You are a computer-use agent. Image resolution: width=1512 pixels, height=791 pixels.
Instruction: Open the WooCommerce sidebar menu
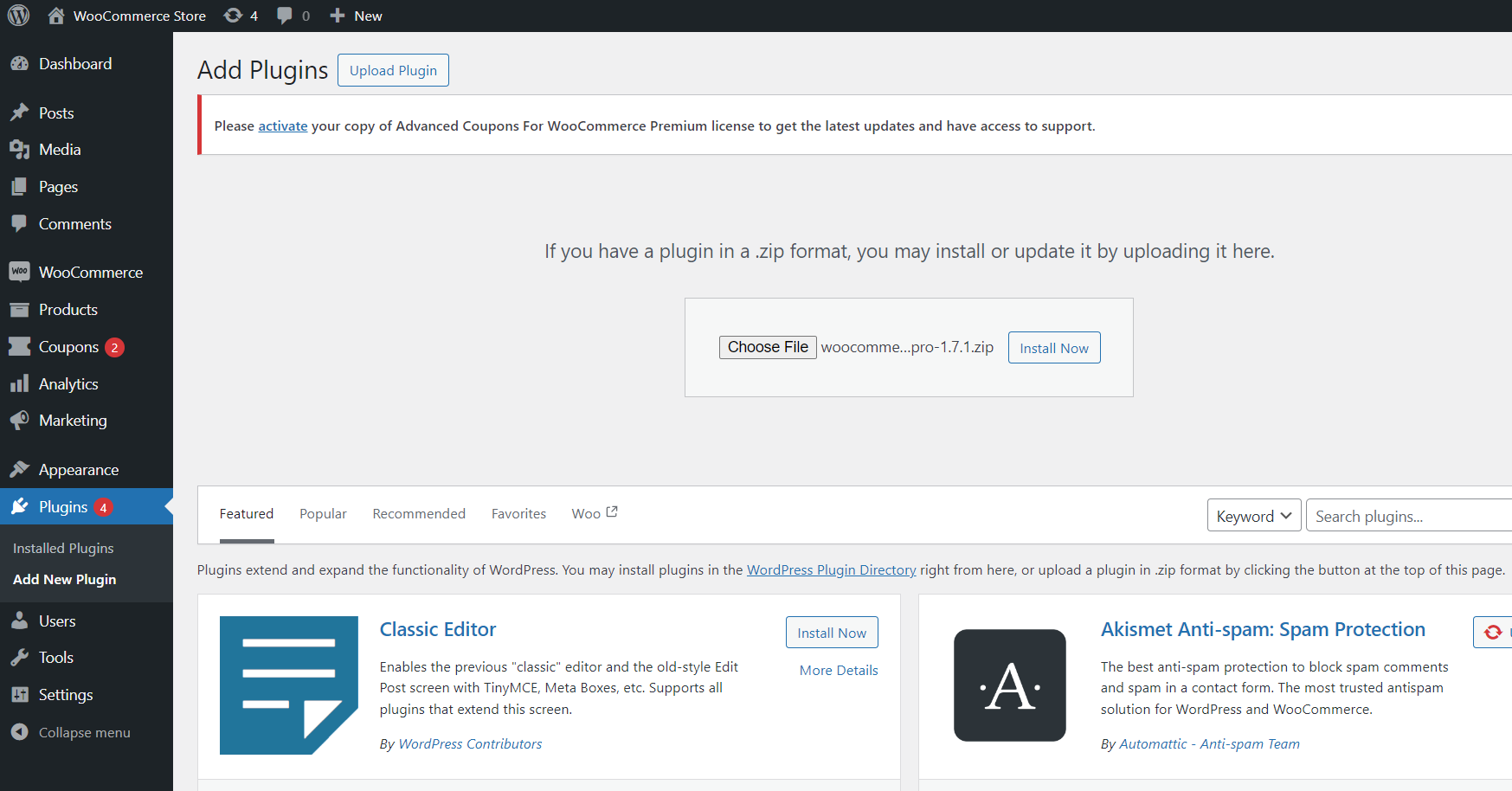90,273
